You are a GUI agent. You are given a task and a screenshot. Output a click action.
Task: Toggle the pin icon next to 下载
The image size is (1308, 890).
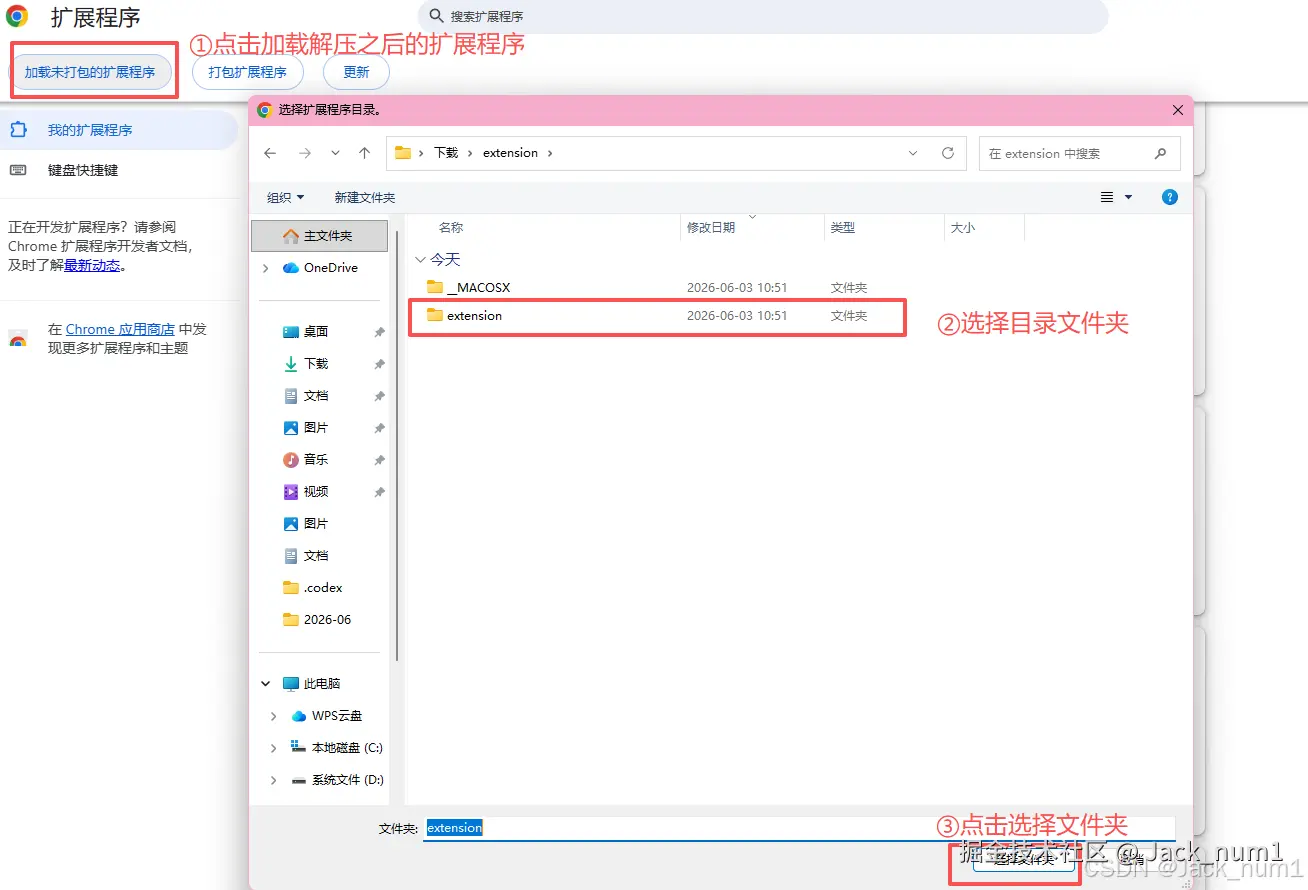click(379, 364)
